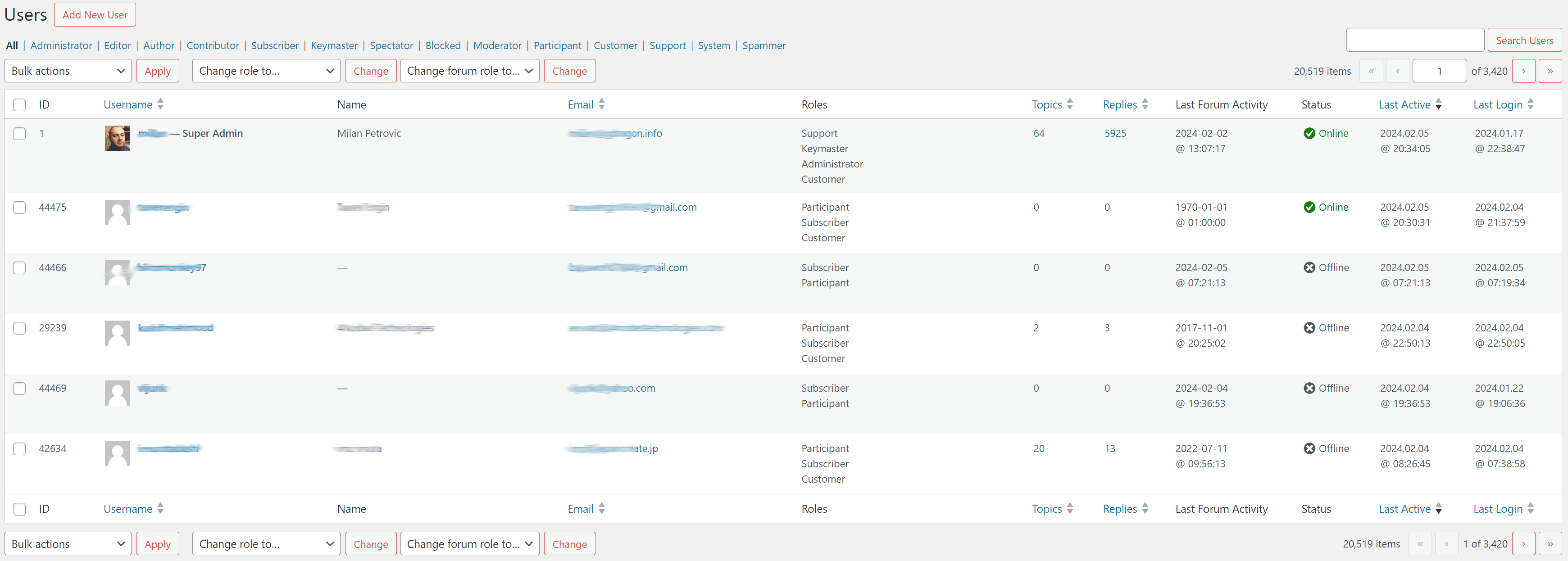
Task: Click the sort arrows next to the top Last Login header
Action: 1530,104
